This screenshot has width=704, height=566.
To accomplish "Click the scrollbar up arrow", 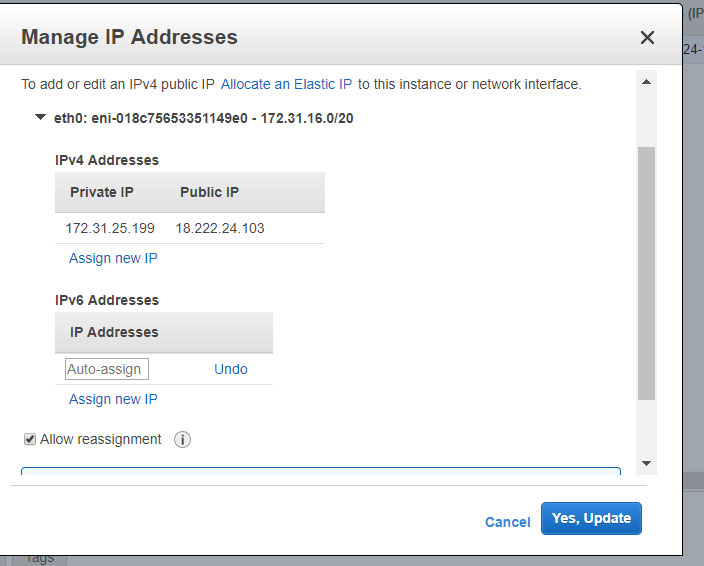I will (647, 82).
